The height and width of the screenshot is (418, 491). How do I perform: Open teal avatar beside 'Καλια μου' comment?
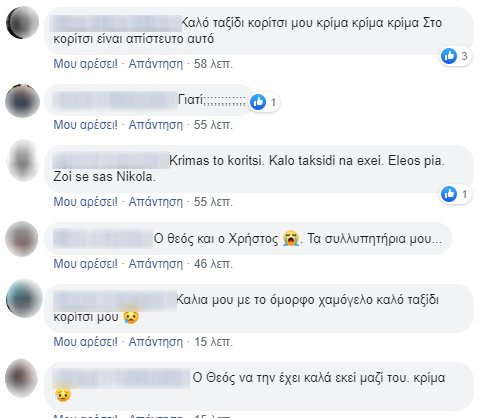pyautogui.click(x=24, y=299)
